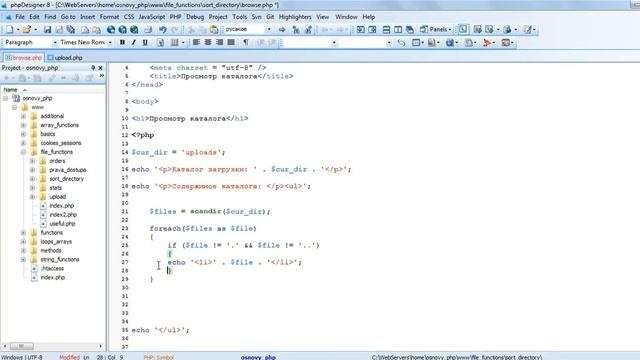Click the vertical split window icon
The height and width of the screenshot is (360, 640).
(398, 29)
